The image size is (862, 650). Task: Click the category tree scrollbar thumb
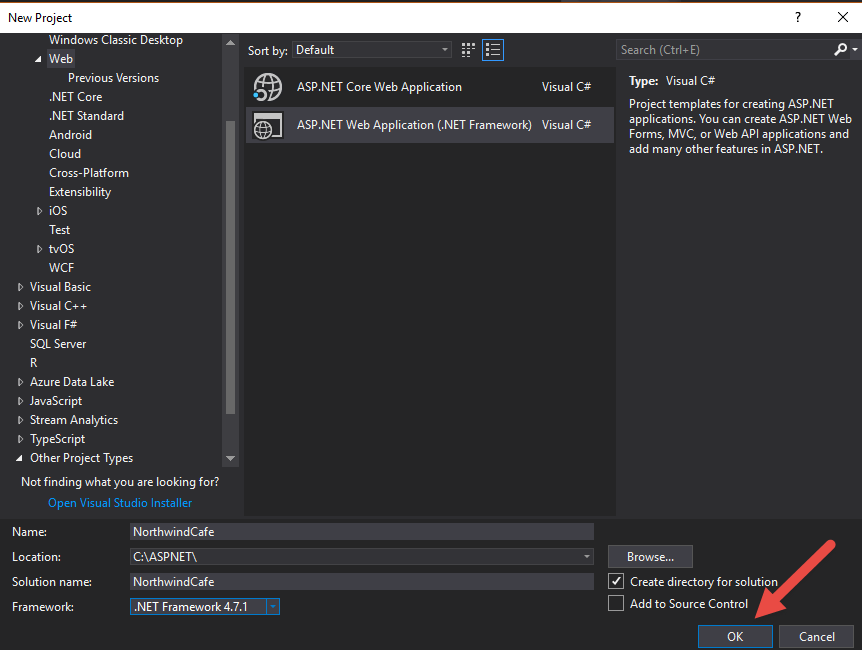coord(230,267)
